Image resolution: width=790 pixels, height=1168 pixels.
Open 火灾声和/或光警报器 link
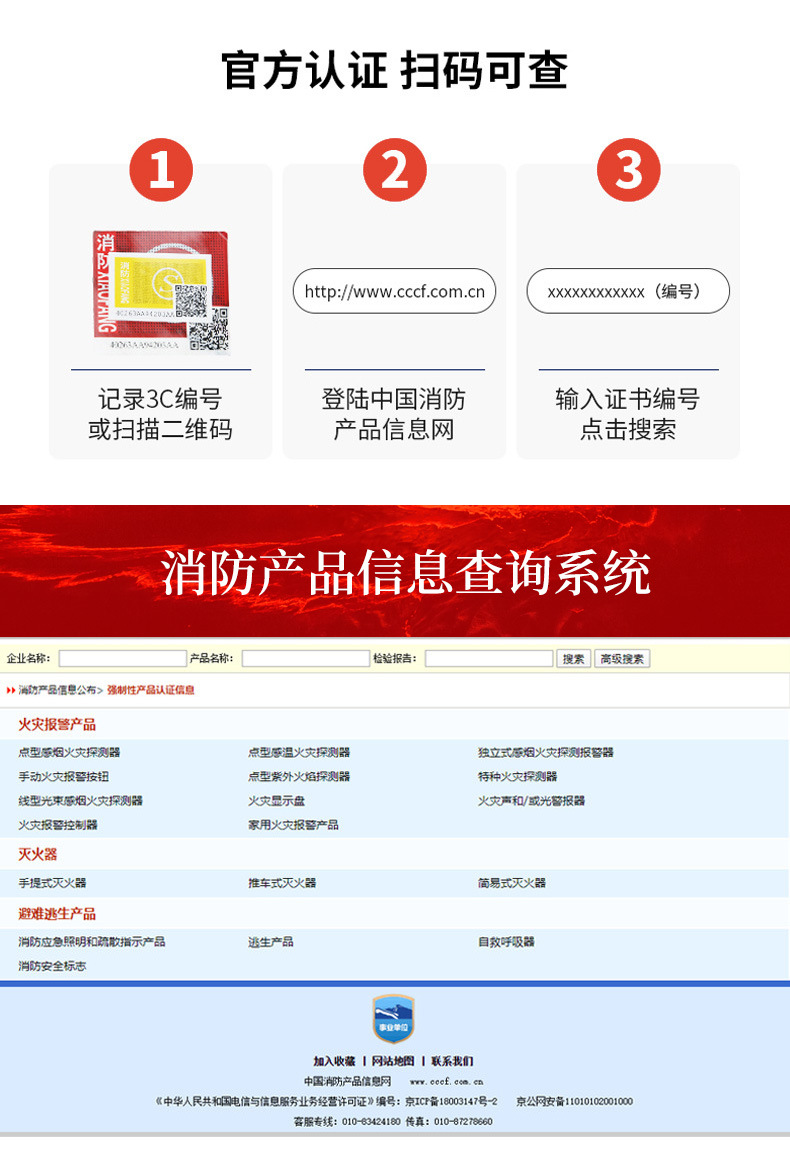tap(532, 801)
